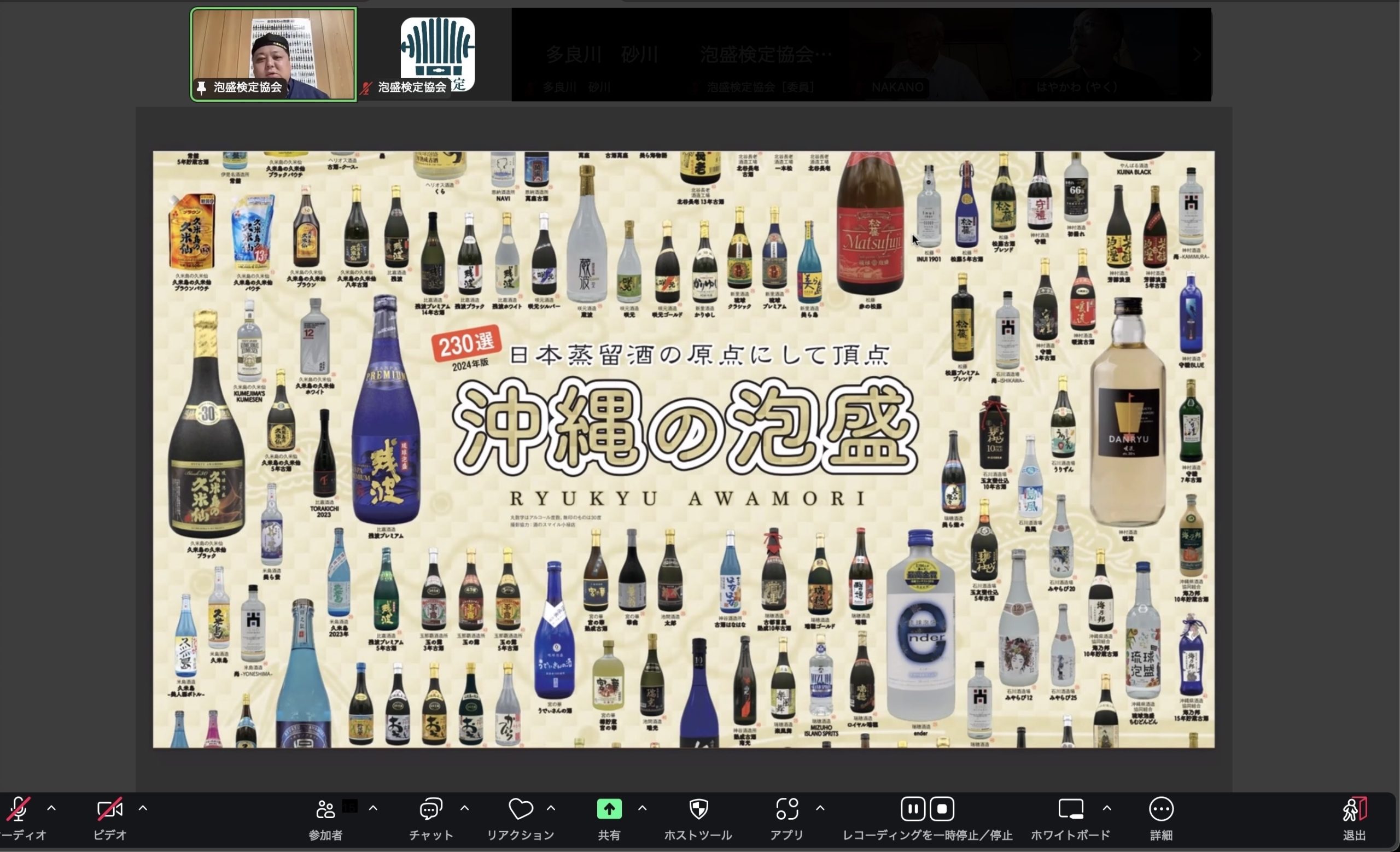This screenshot has width=1400, height=852.
Task: Open the アプリ apps icon
Action: click(787, 809)
